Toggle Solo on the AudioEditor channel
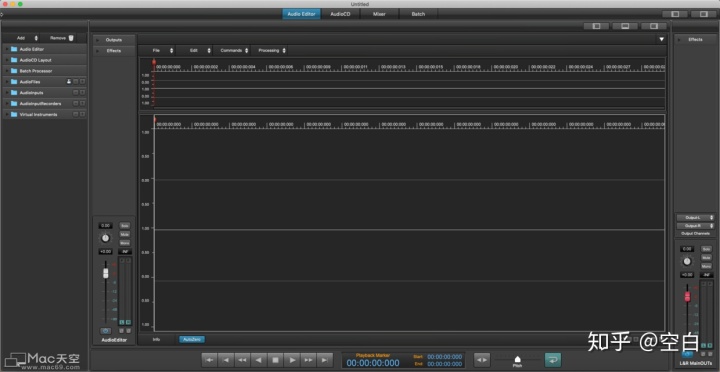Viewport: 720px width, 372px height. (124, 225)
